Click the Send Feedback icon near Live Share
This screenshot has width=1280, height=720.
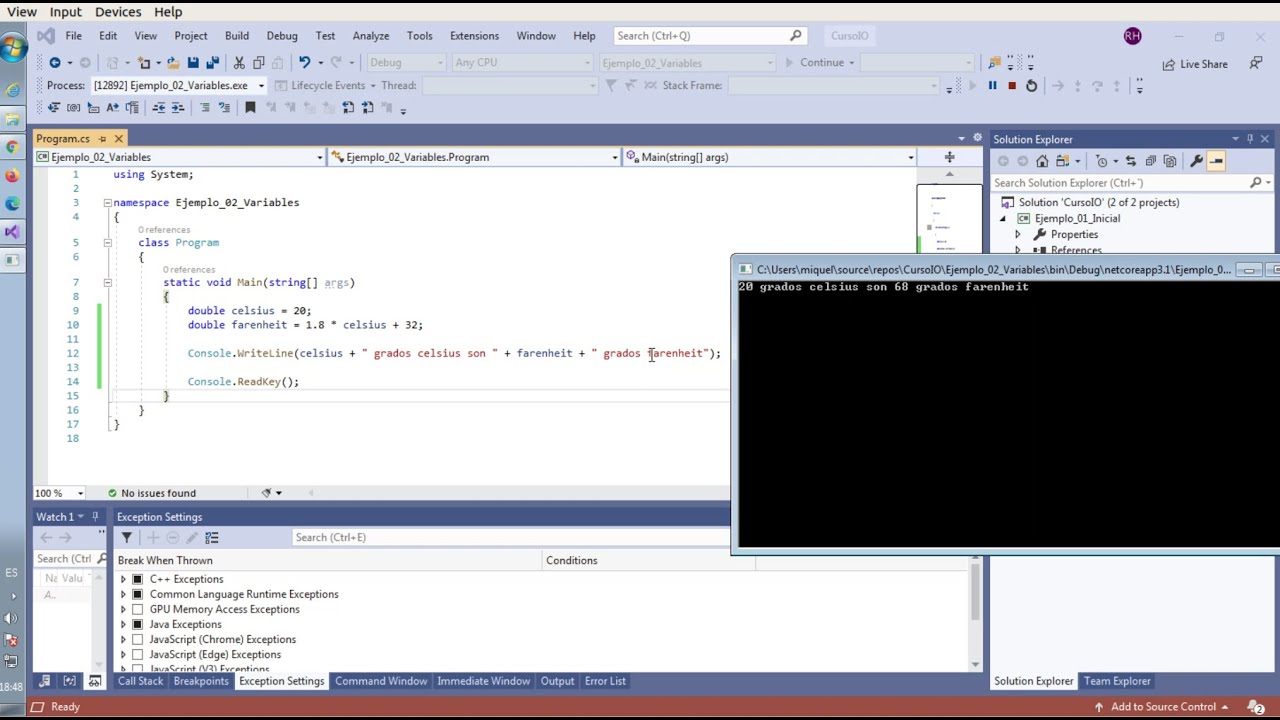[1255, 63]
